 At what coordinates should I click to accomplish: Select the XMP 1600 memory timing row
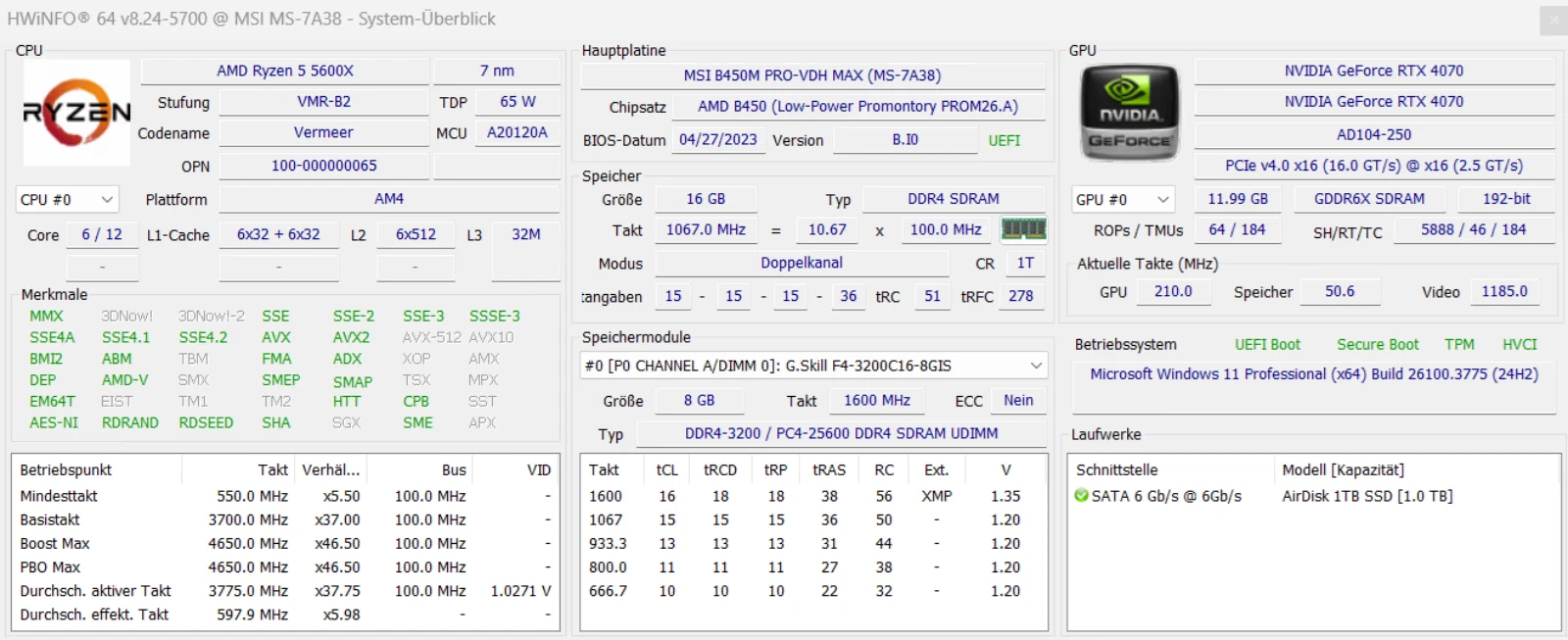(813, 497)
